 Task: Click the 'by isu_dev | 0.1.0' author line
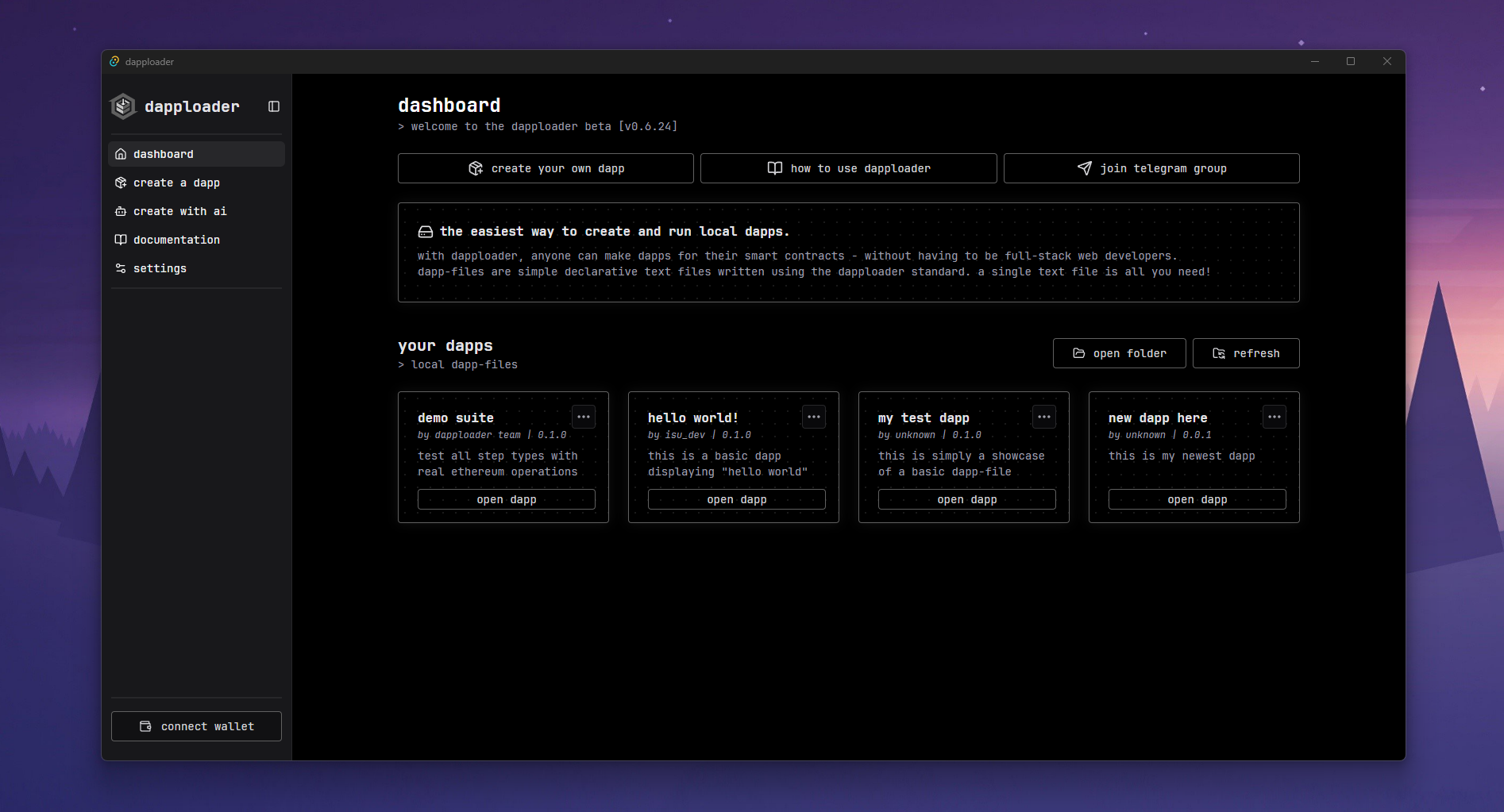pyautogui.click(x=700, y=435)
